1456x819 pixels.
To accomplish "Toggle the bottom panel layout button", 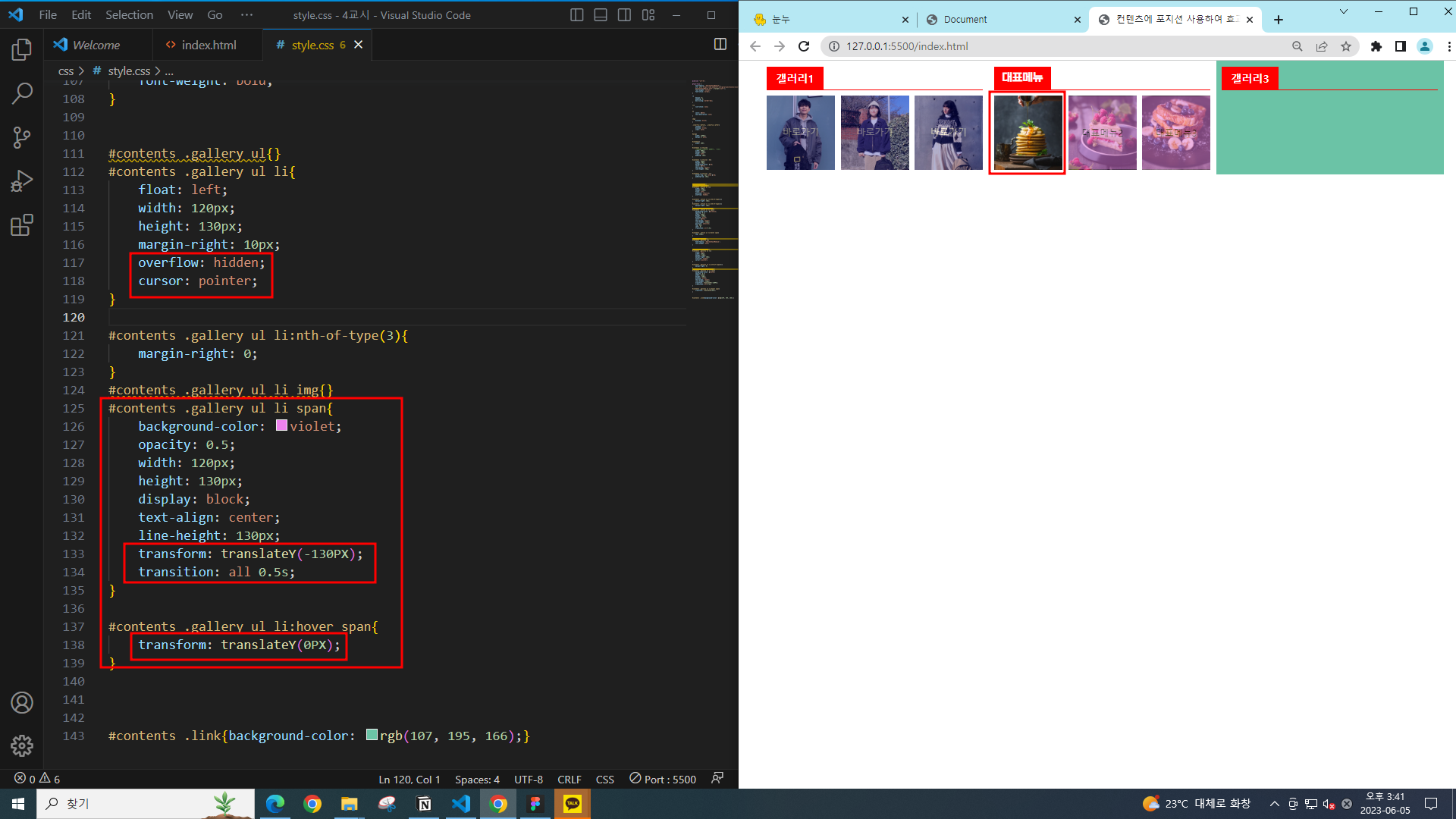I will coord(601,15).
